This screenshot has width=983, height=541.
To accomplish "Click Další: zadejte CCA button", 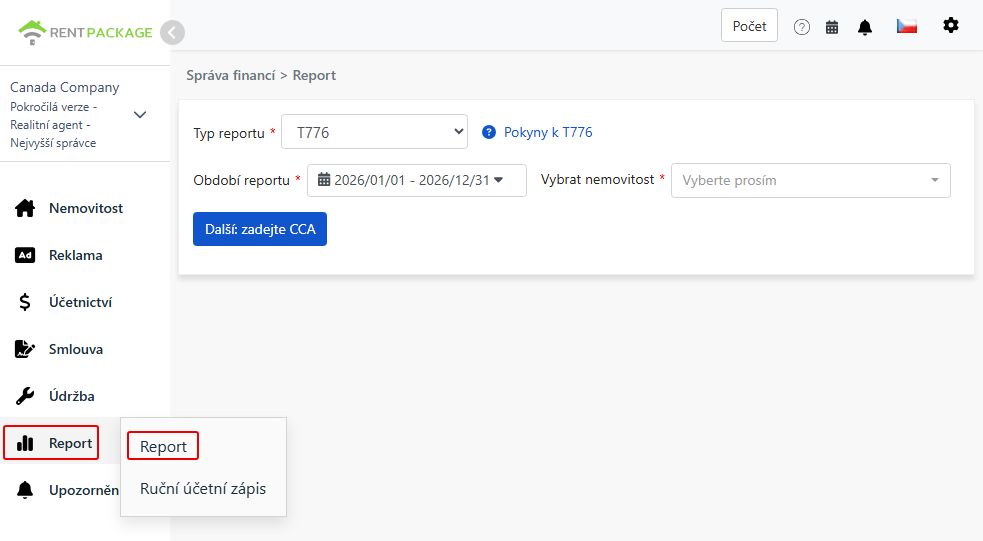I will (x=260, y=229).
